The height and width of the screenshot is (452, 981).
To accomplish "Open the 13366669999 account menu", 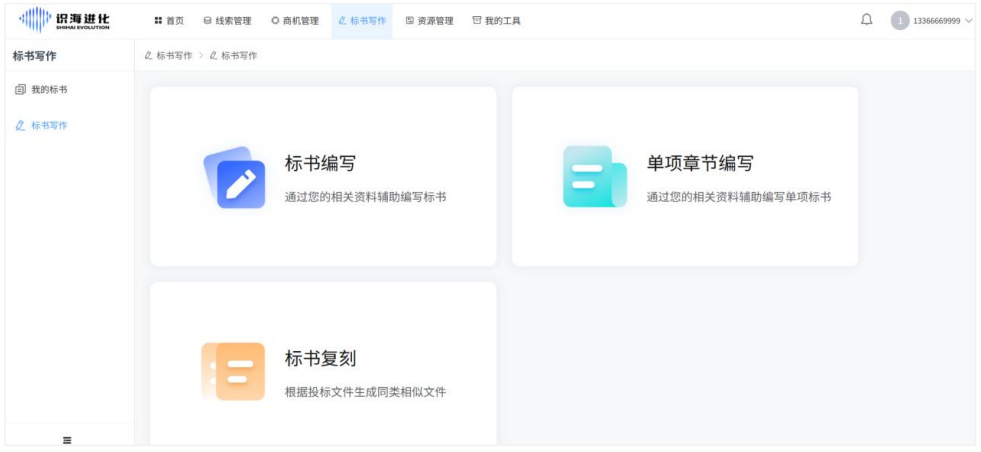I will pos(936,21).
